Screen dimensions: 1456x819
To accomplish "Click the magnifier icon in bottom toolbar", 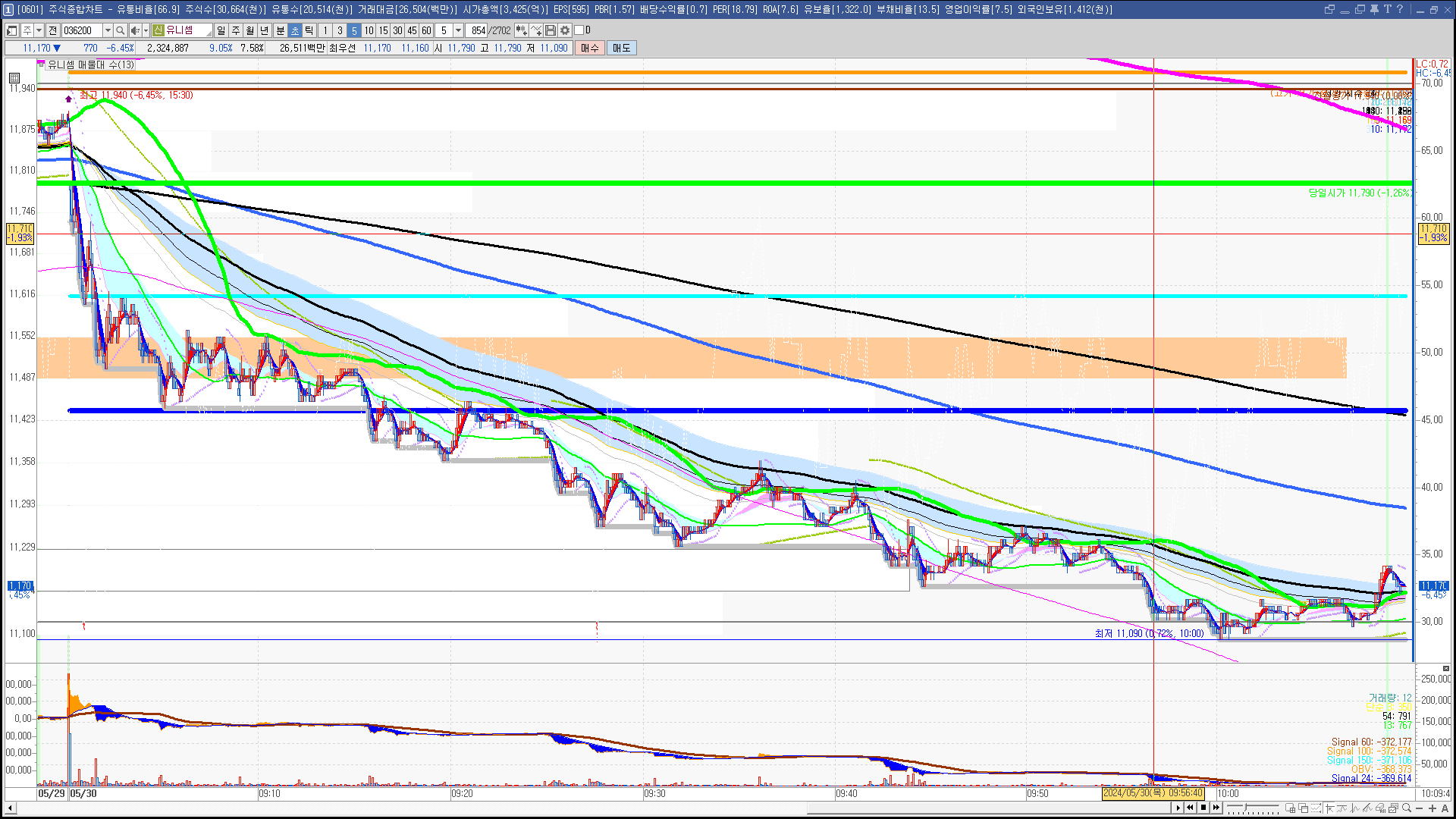I will [1407, 808].
